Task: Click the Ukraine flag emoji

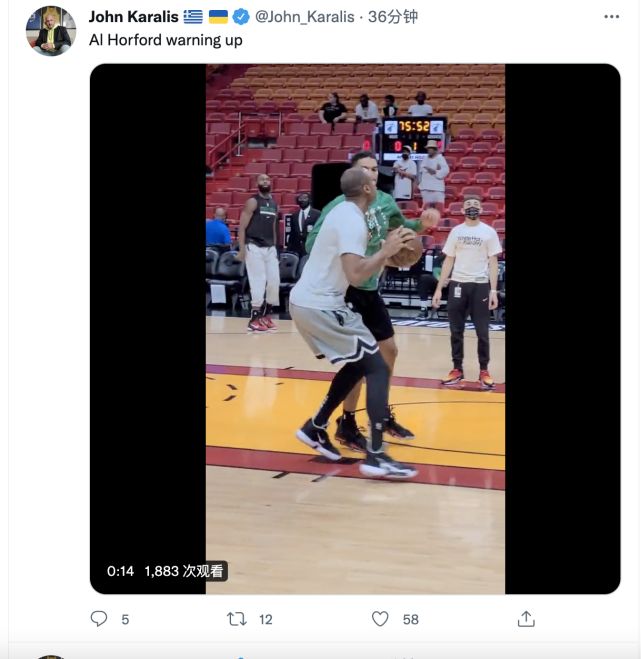Action: [x=218, y=17]
